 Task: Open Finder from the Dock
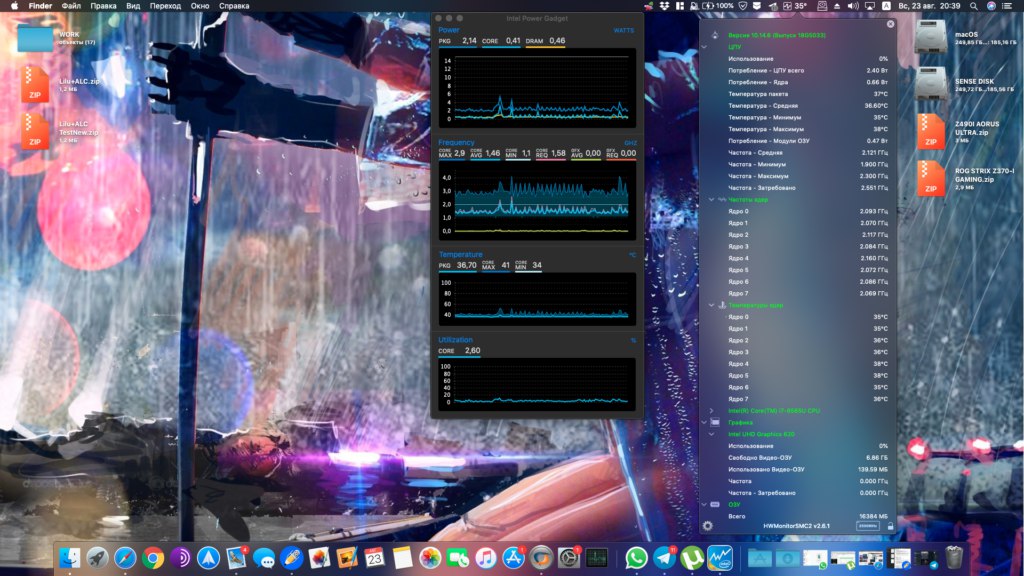(70, 558)
